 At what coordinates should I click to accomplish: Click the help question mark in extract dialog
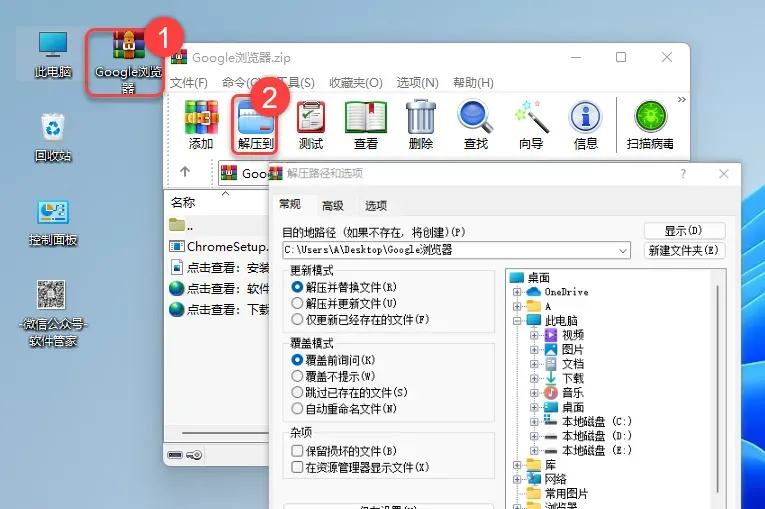point(683,173)
